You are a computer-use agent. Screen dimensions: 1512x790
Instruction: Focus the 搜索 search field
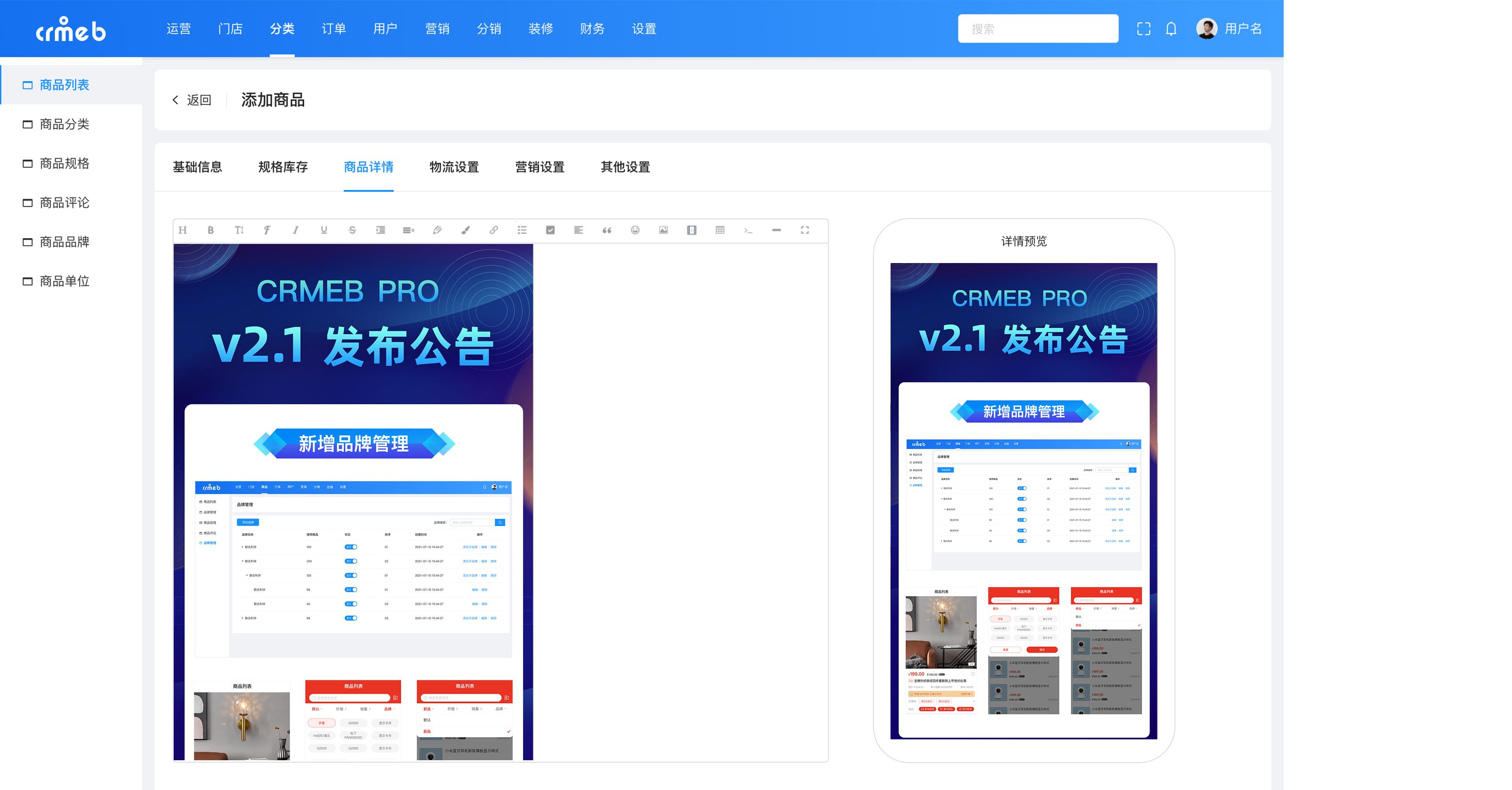[x=1038, y=29]
